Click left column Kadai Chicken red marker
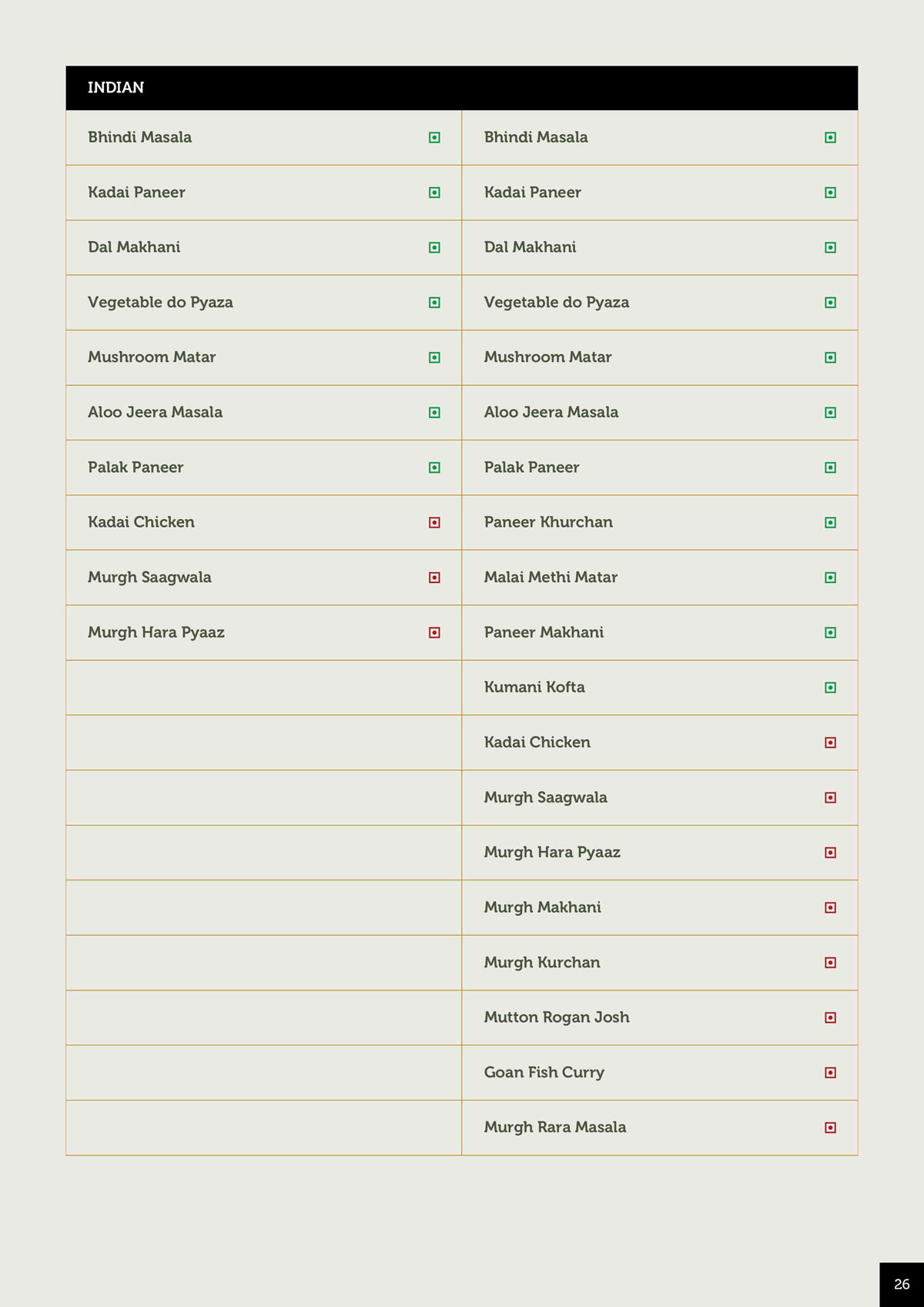Image resolution: width=924 pixels, height=1307 pixels. (434, 523)
